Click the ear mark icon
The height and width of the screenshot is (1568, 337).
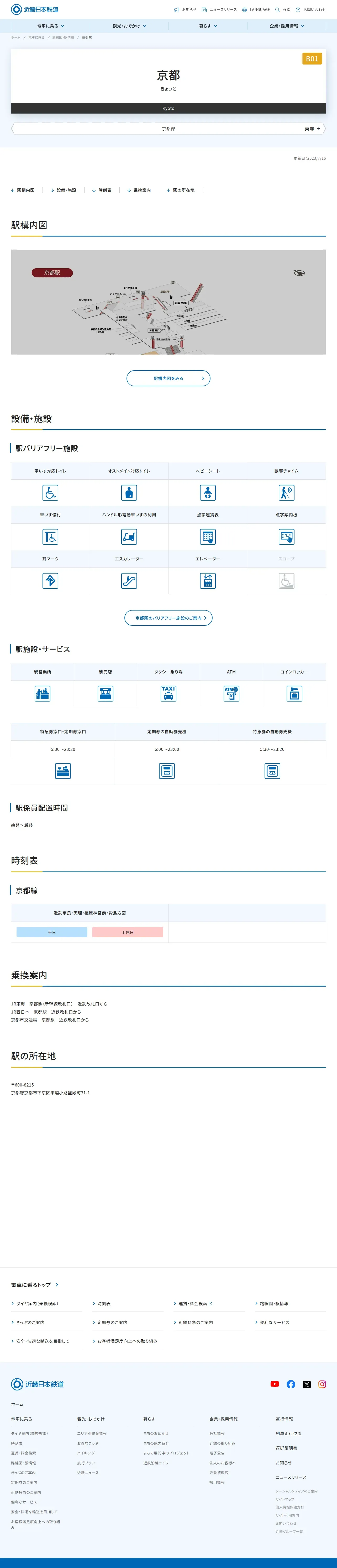pyautogui.click(x=51, y=581)
